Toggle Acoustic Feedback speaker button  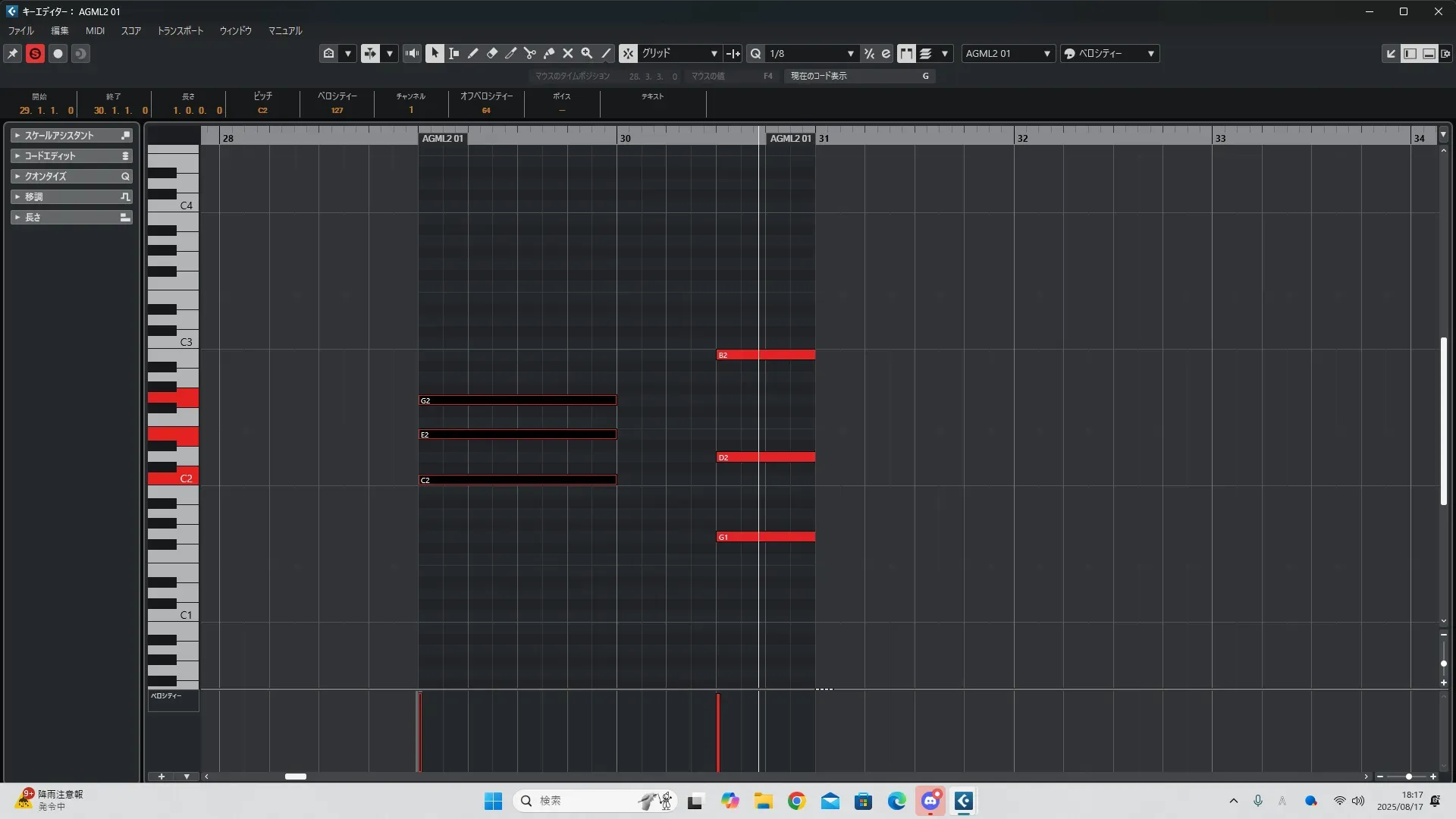(x=412, y=54)
